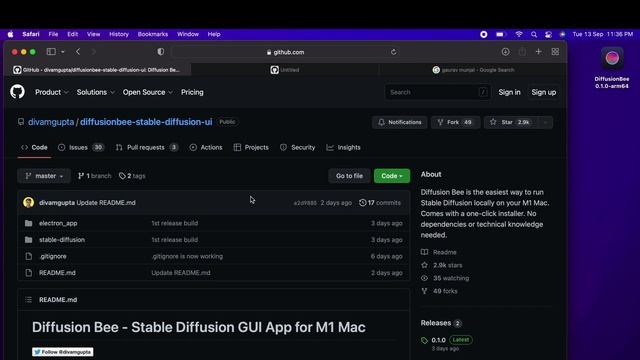Click the Wi-Fi status icon
Viewport: 640px width, 360px height.
pyautogui.click(x=519, y=34)
